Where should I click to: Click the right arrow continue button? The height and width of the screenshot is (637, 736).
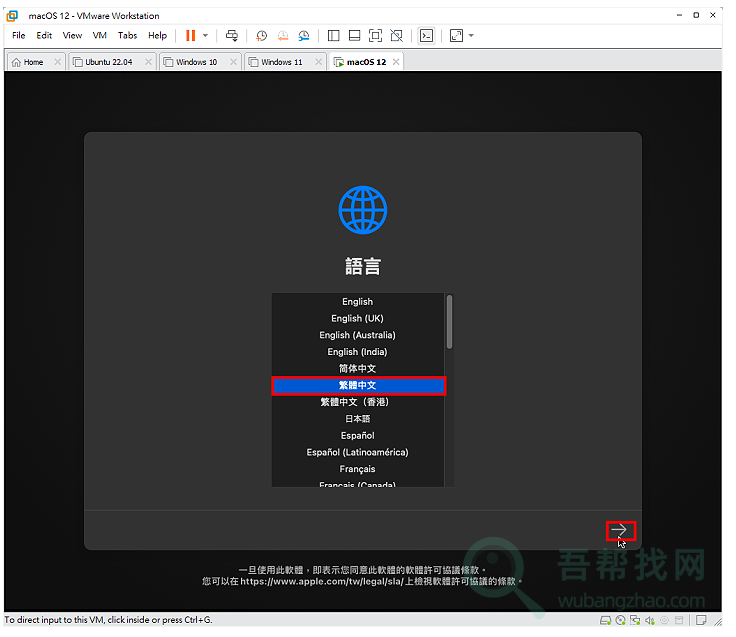621,531
